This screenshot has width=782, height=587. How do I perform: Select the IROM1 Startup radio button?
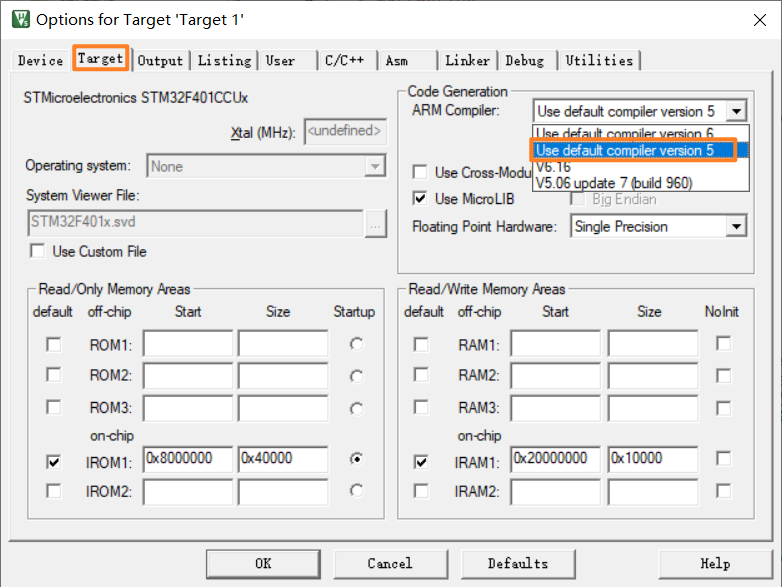click(356, 458)
